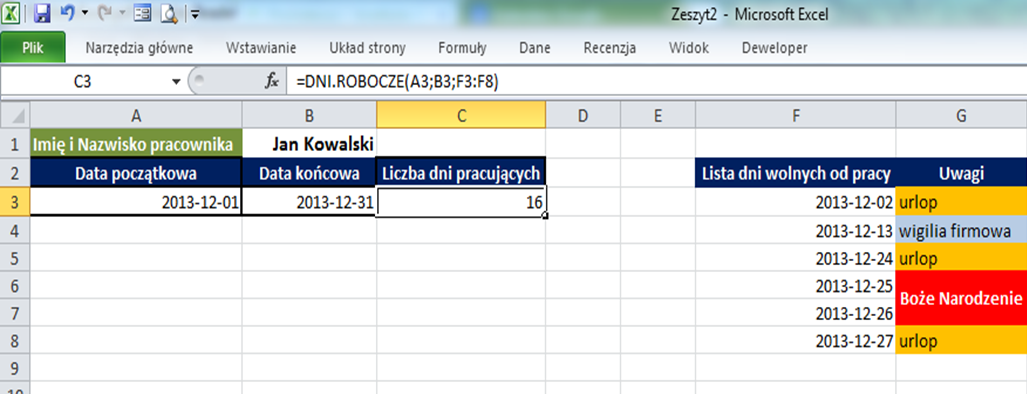Select column D header
Viewport: 1027px width, 394px height.
tap(583, 116)
